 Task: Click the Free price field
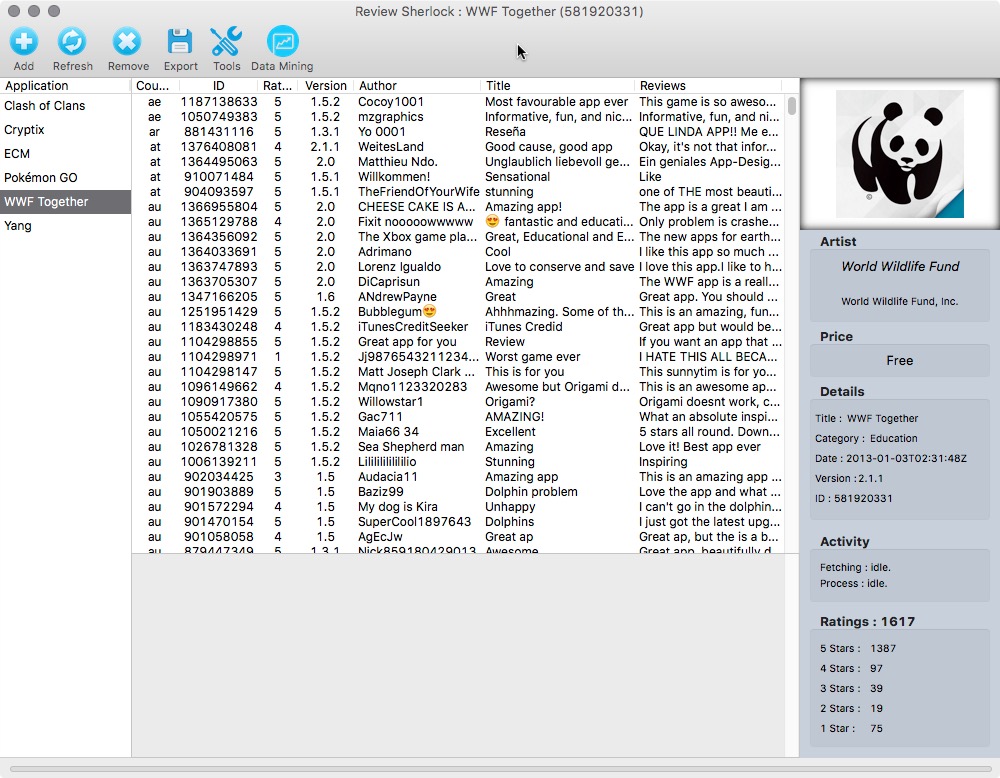pos(899,360)
